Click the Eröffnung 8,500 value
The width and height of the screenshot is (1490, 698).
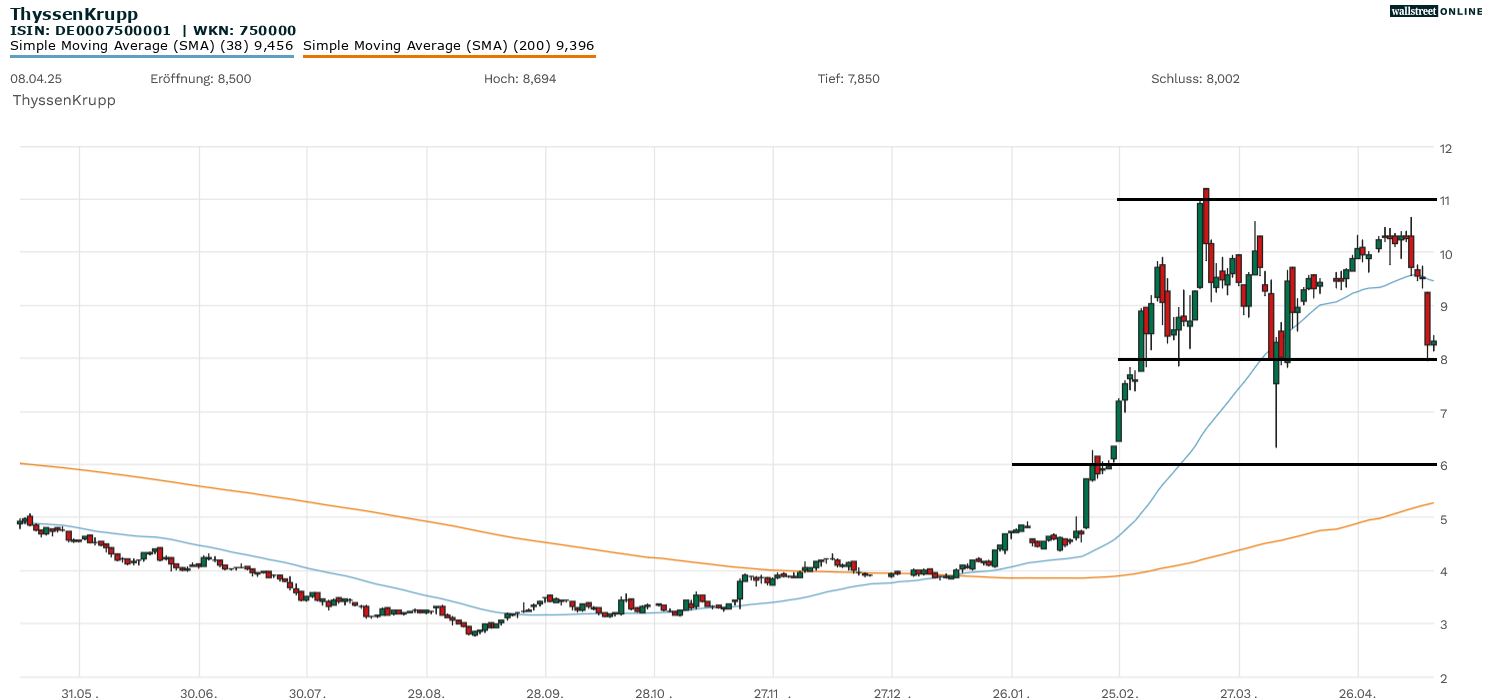(x=200, y=78)
